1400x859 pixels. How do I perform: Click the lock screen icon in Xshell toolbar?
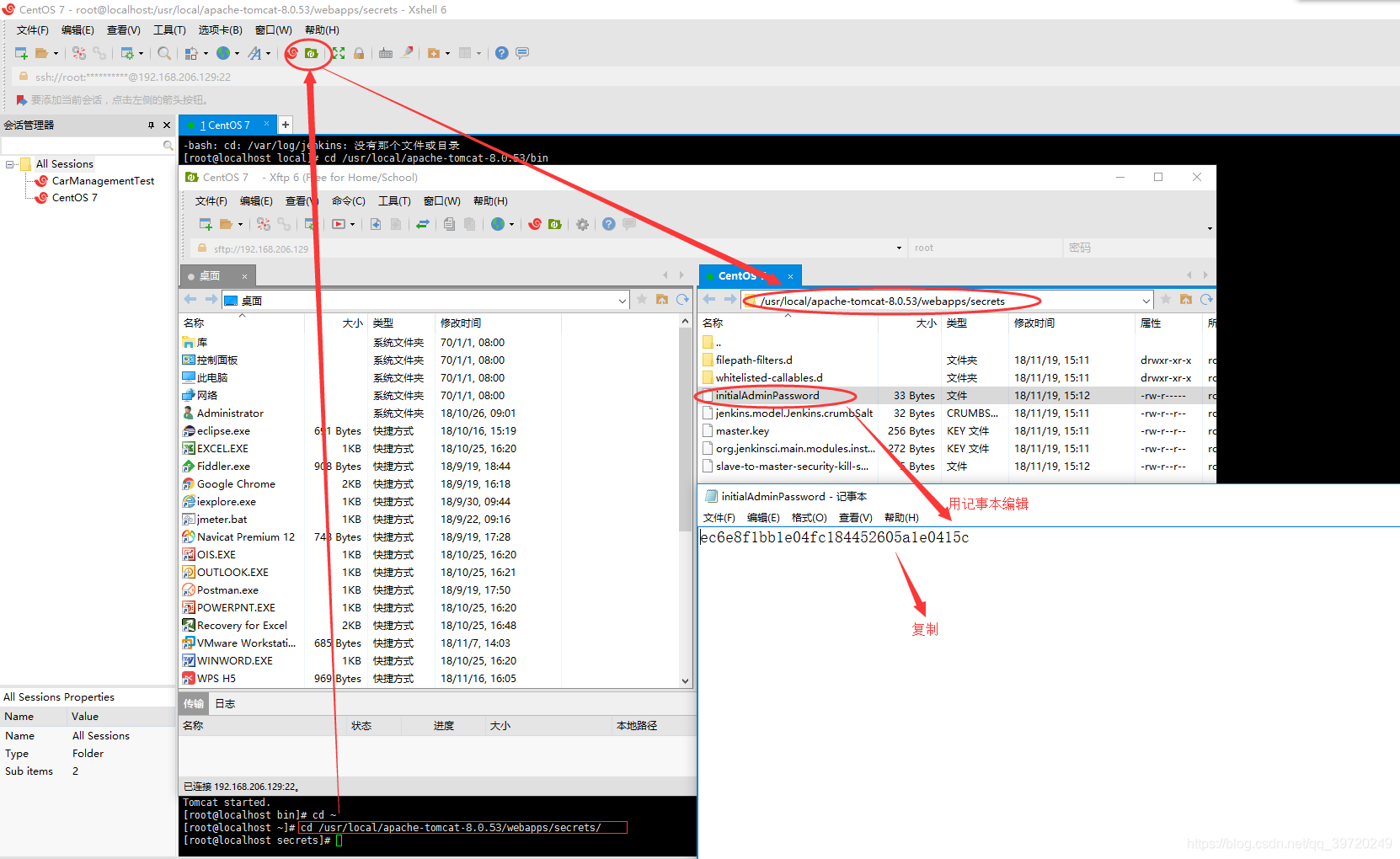[359, 53]
